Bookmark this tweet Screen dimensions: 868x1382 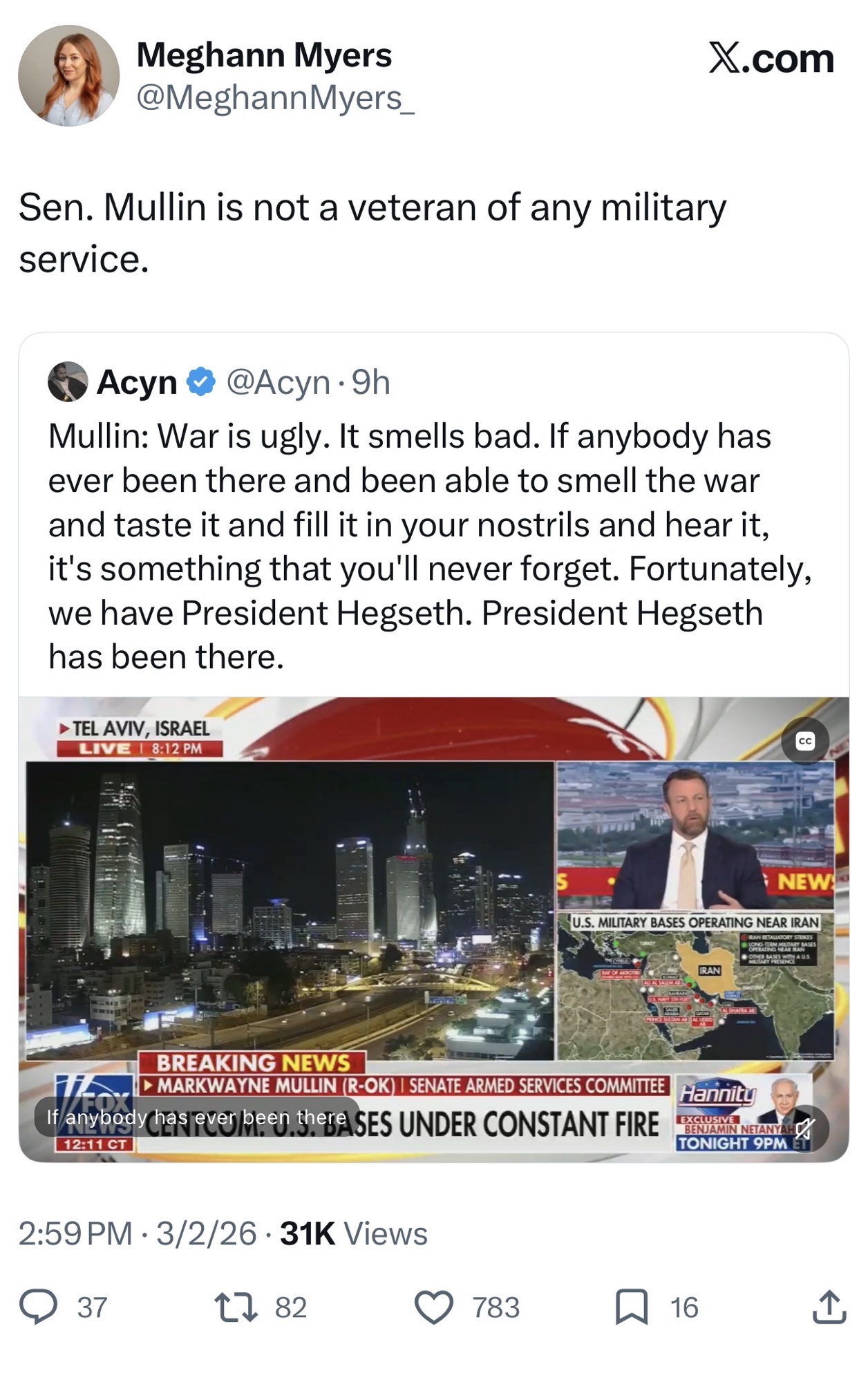632,1307
